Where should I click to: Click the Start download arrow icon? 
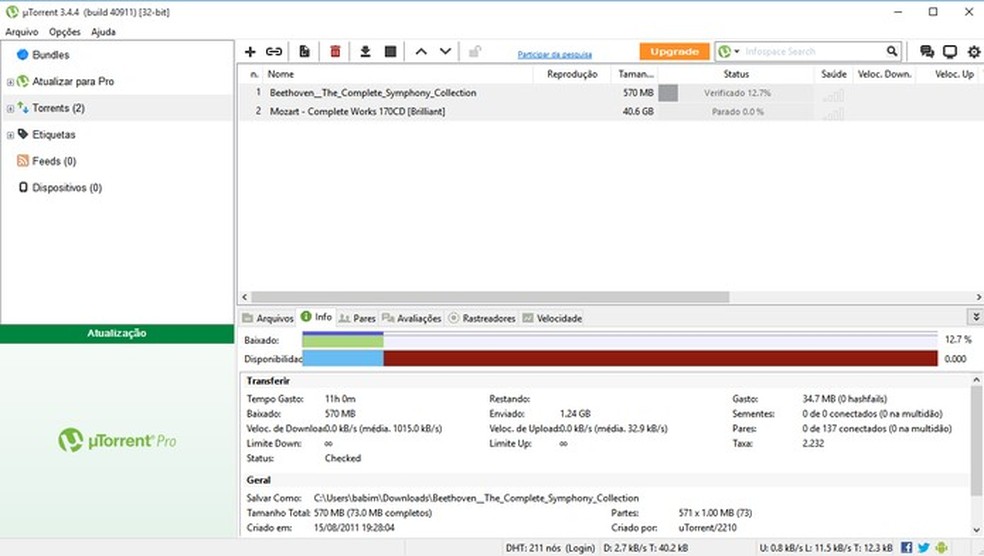click(x=365, y=51)
